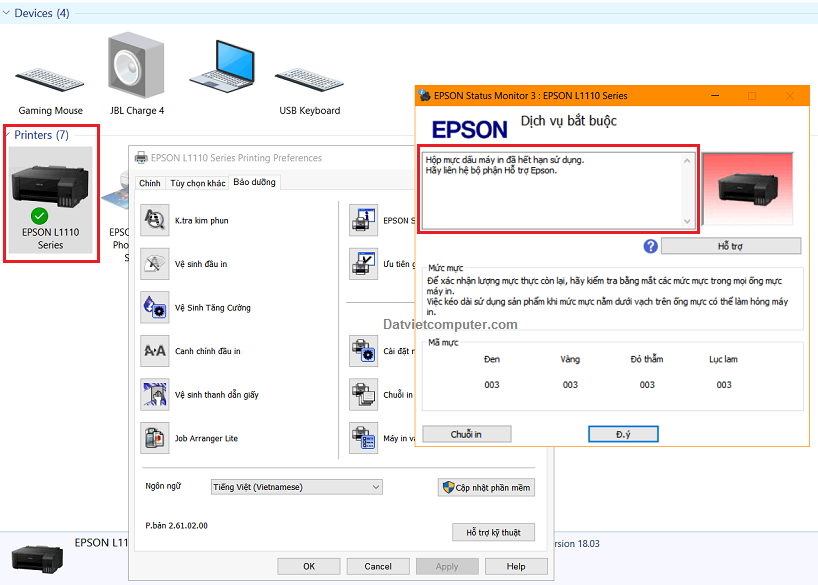The width and height of the screenshot is (818, 585).
Task: Click the Status Monitor title bar printer icon
Action: (x=425, y=95)
